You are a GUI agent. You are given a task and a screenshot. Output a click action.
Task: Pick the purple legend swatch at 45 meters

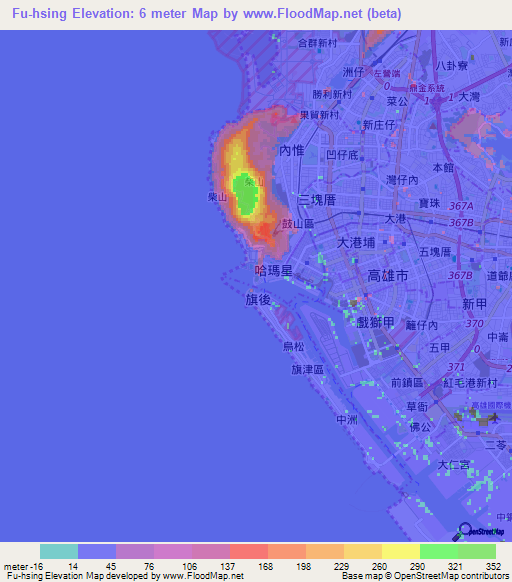(x=135, y=552)
